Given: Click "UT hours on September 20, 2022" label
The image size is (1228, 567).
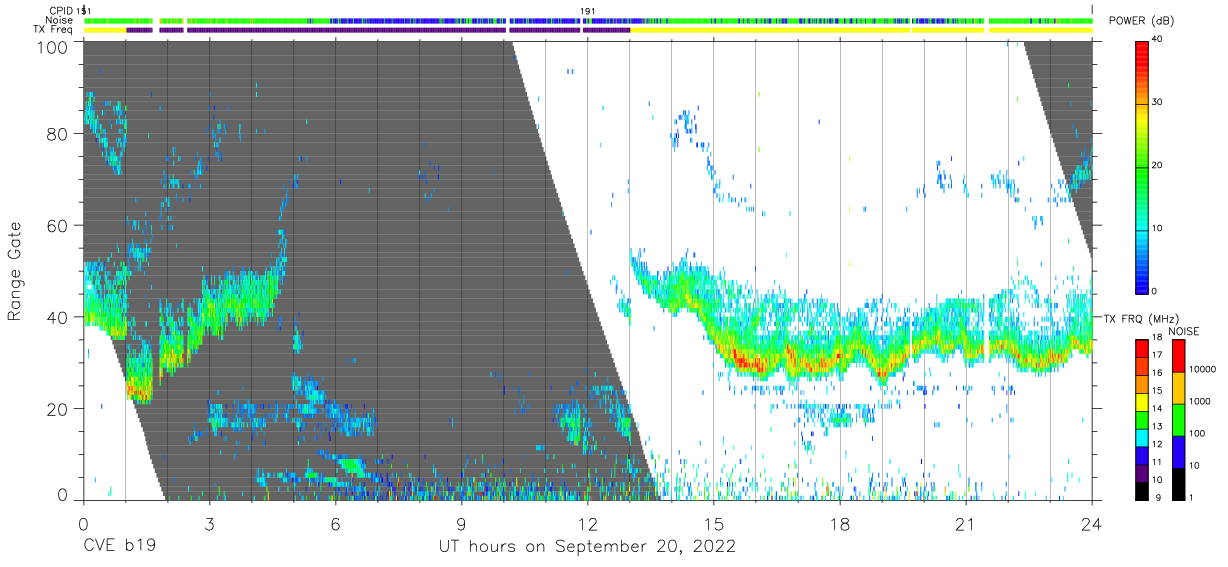Looking at the screenshot, I should click(x=587, y=547).
